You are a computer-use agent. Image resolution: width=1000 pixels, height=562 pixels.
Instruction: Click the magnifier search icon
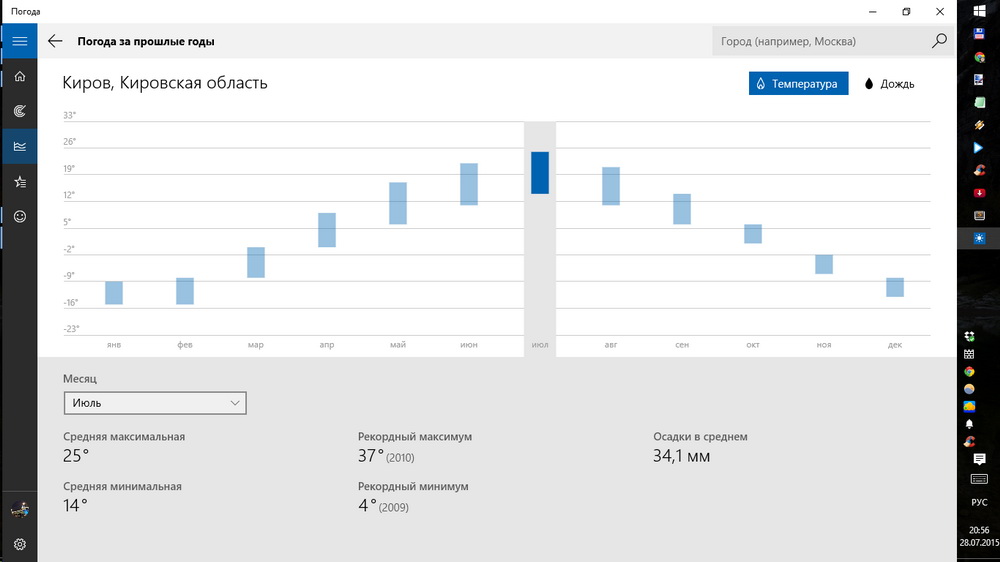coord(938,42)
